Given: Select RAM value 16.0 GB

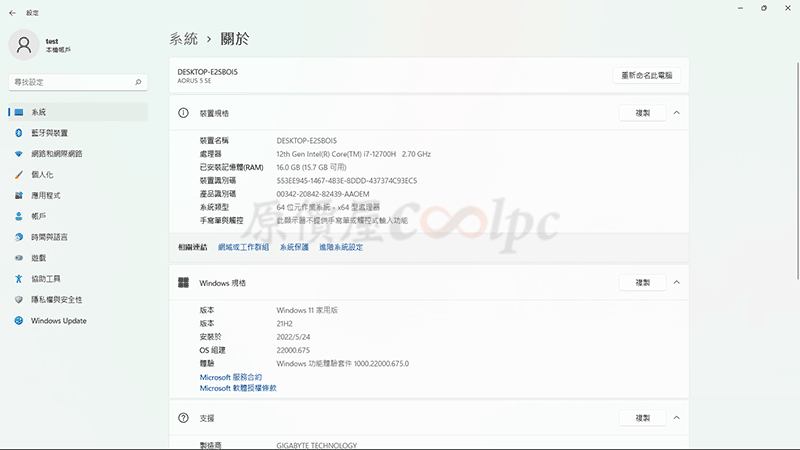Looking at the screenshot, I should 311,167.
